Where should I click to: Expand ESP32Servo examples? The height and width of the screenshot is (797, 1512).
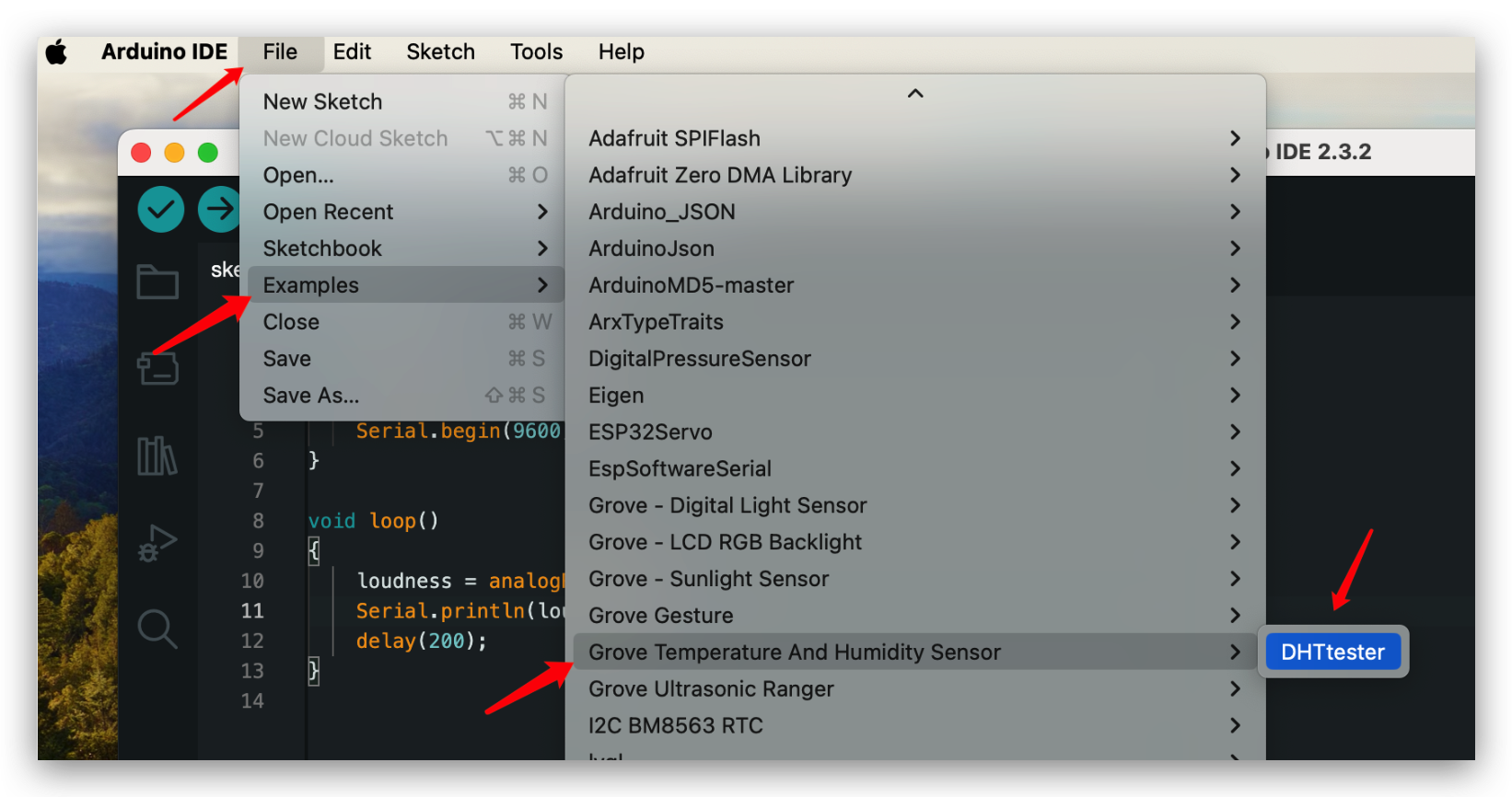(x=915, y=432)
